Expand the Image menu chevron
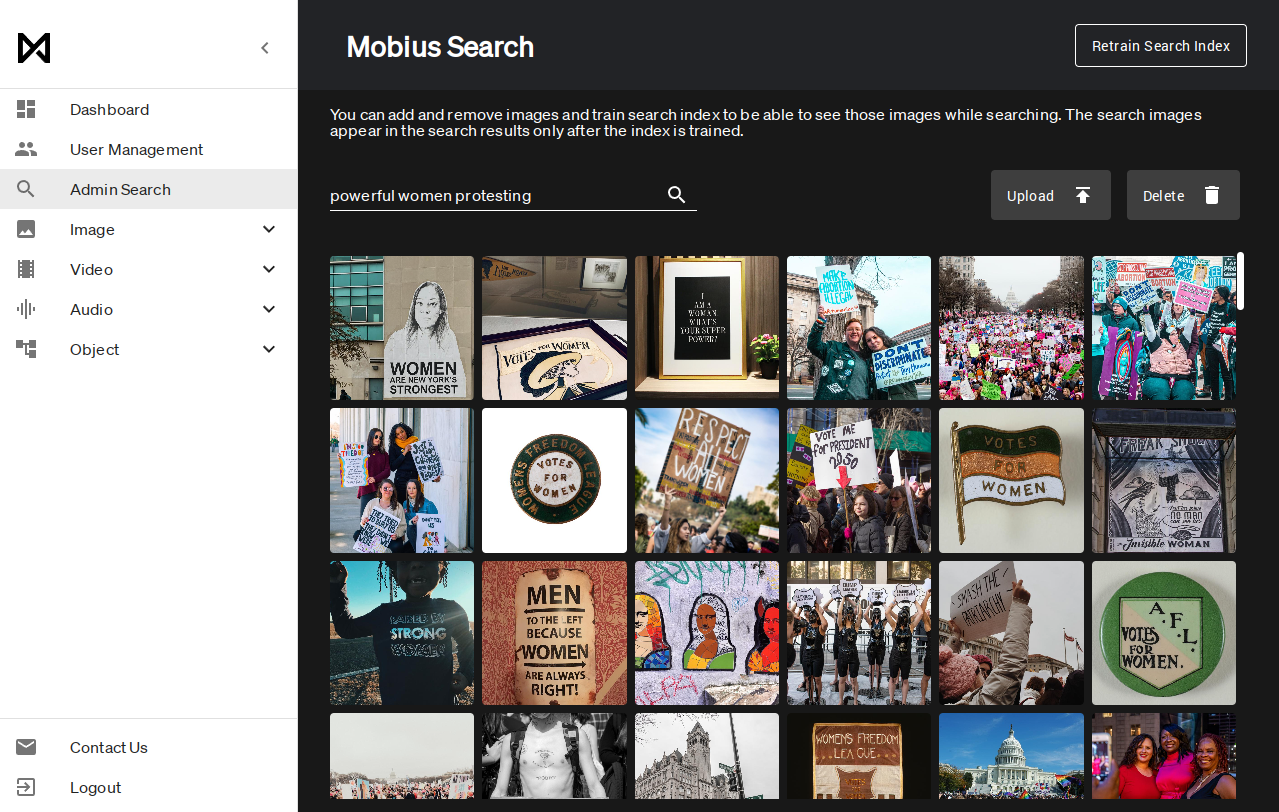Image resolution: width=1279 pixels, height=812 pixels. (269, 230)
